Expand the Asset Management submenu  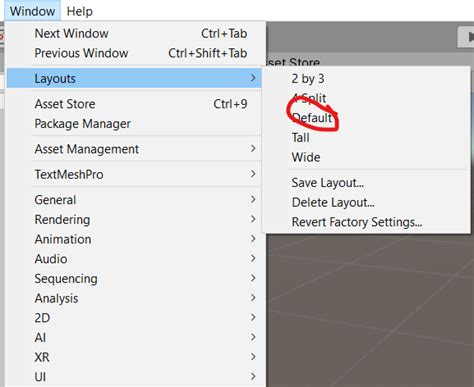click(133, 149)
